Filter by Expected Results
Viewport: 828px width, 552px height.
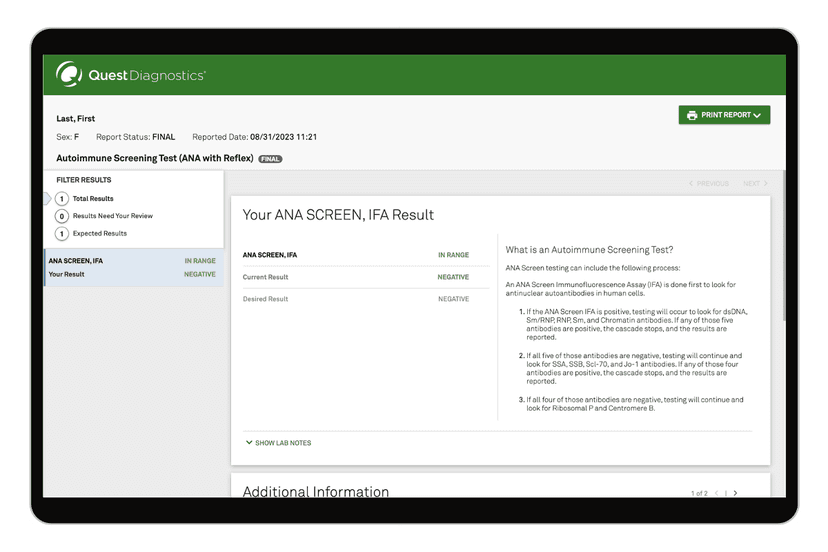99,233
